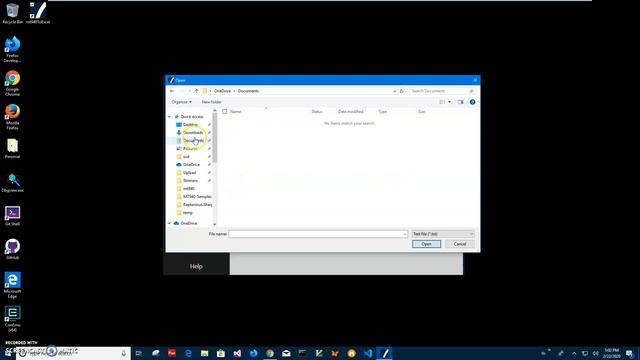Viewport: 640px width, 360px height.
Task: Click the Open button
Action: click(426, 244)
